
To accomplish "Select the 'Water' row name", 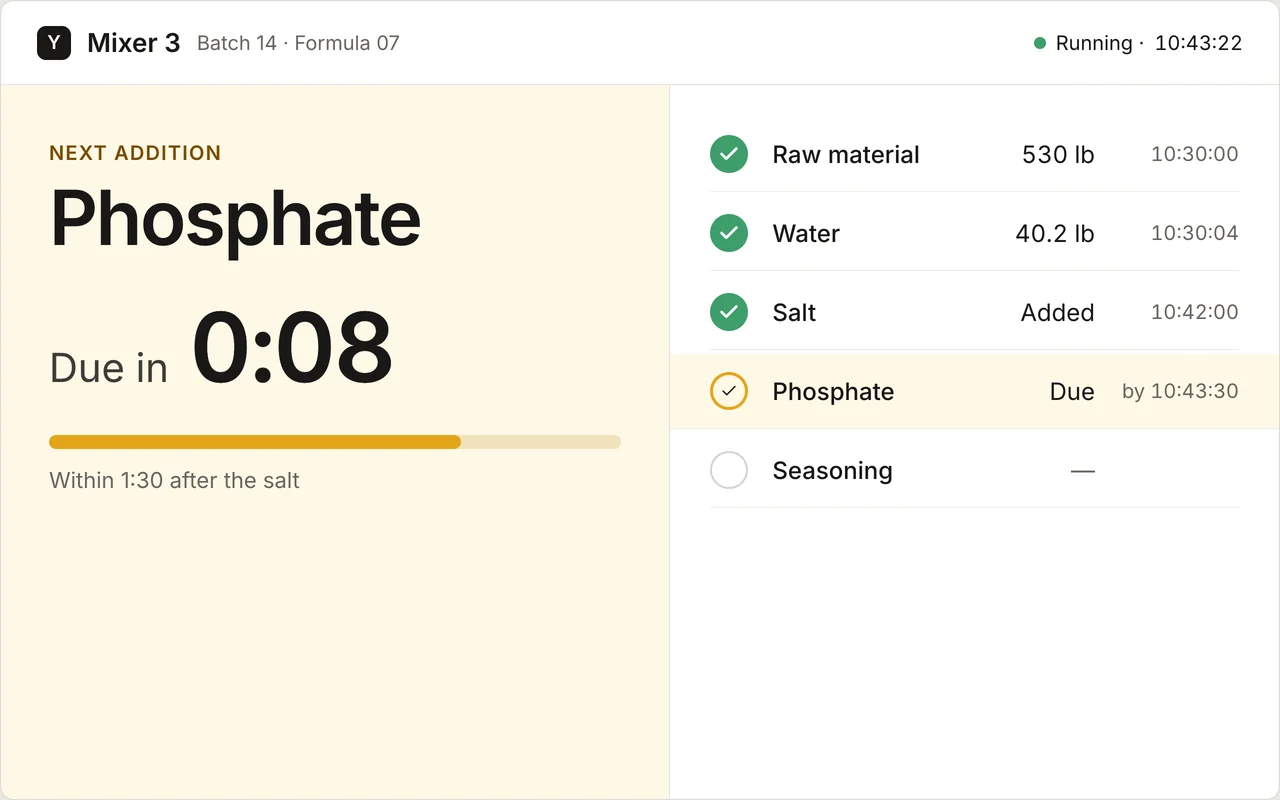I will (806, 233).
